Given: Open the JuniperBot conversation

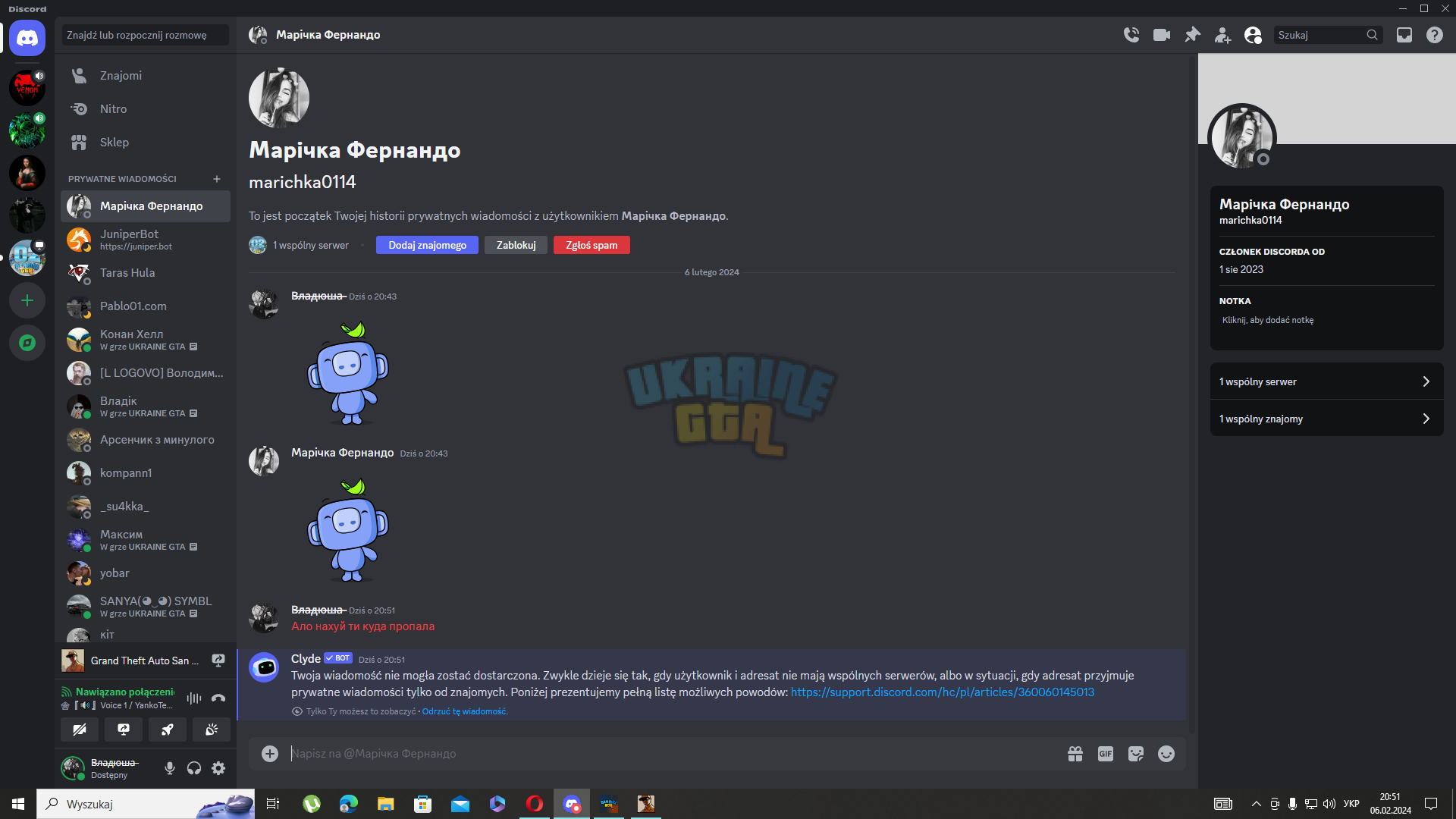Looking at the screenshot, I should (146, 240).
